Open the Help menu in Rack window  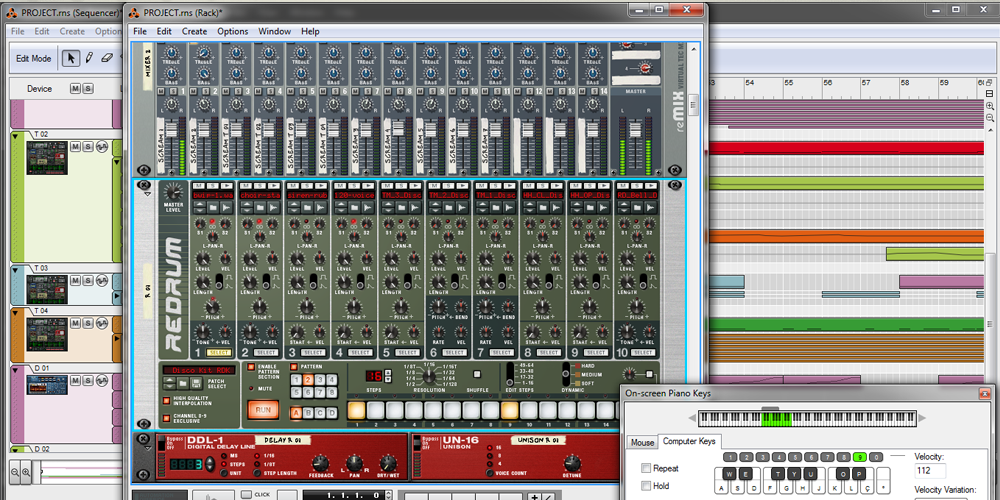[311, 31]
